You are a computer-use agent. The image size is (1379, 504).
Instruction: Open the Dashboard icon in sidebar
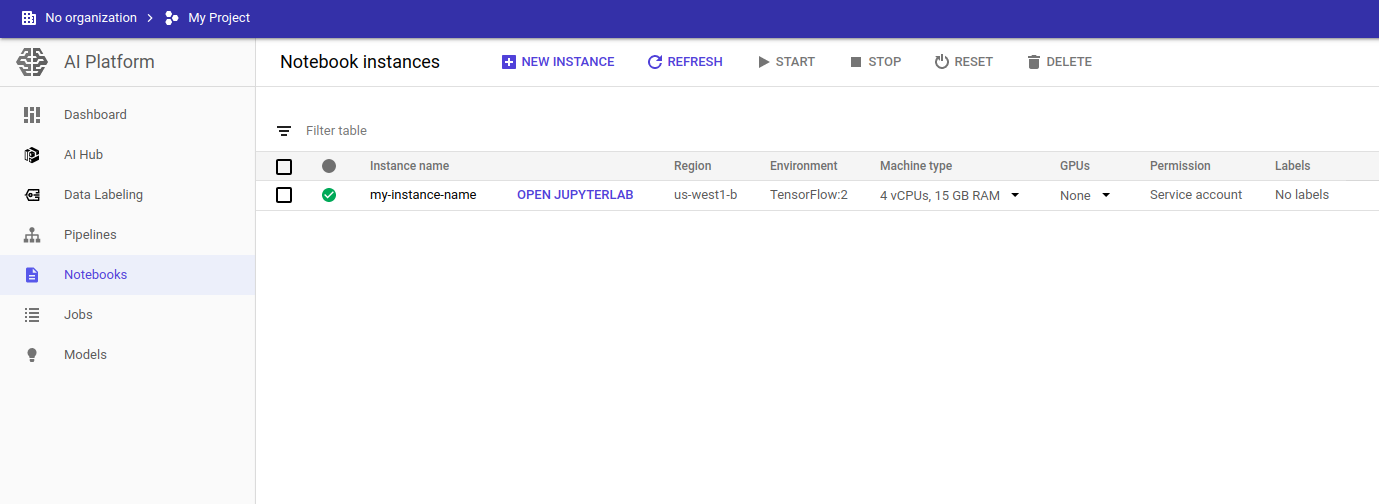(x=32, y=115)
